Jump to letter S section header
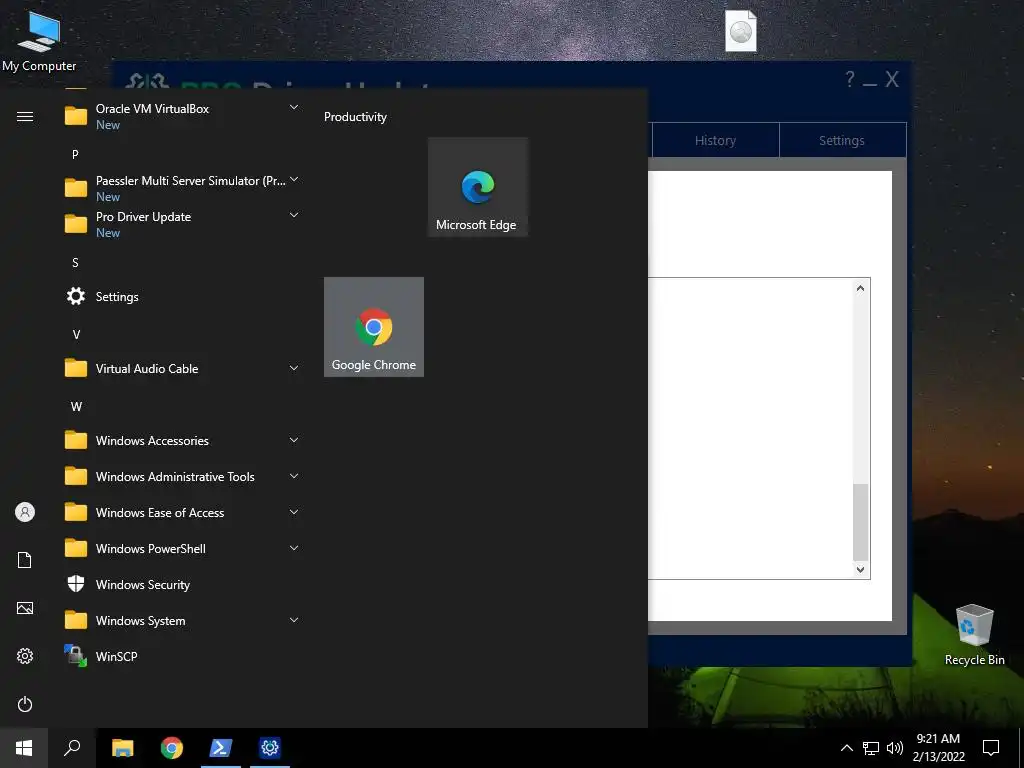This screenshot has width=1024, height=768. [75, 263]
